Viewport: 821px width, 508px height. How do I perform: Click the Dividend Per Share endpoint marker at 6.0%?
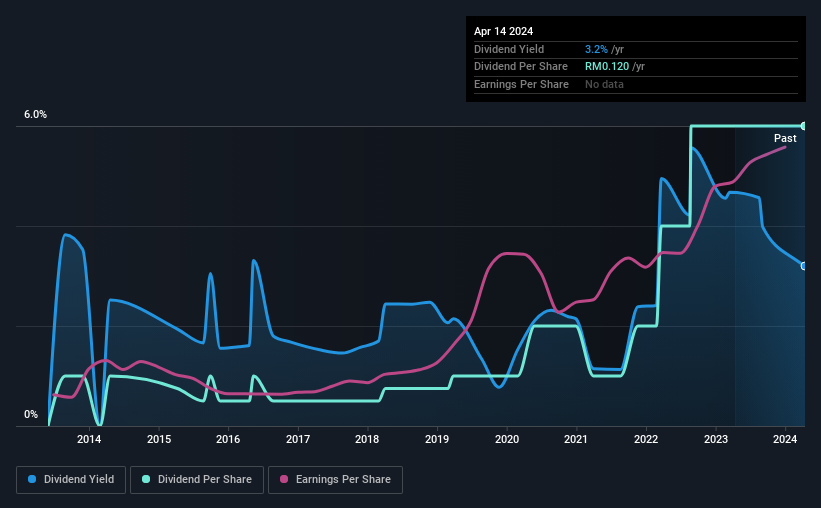pyautogui.click(x=804, y=126)
